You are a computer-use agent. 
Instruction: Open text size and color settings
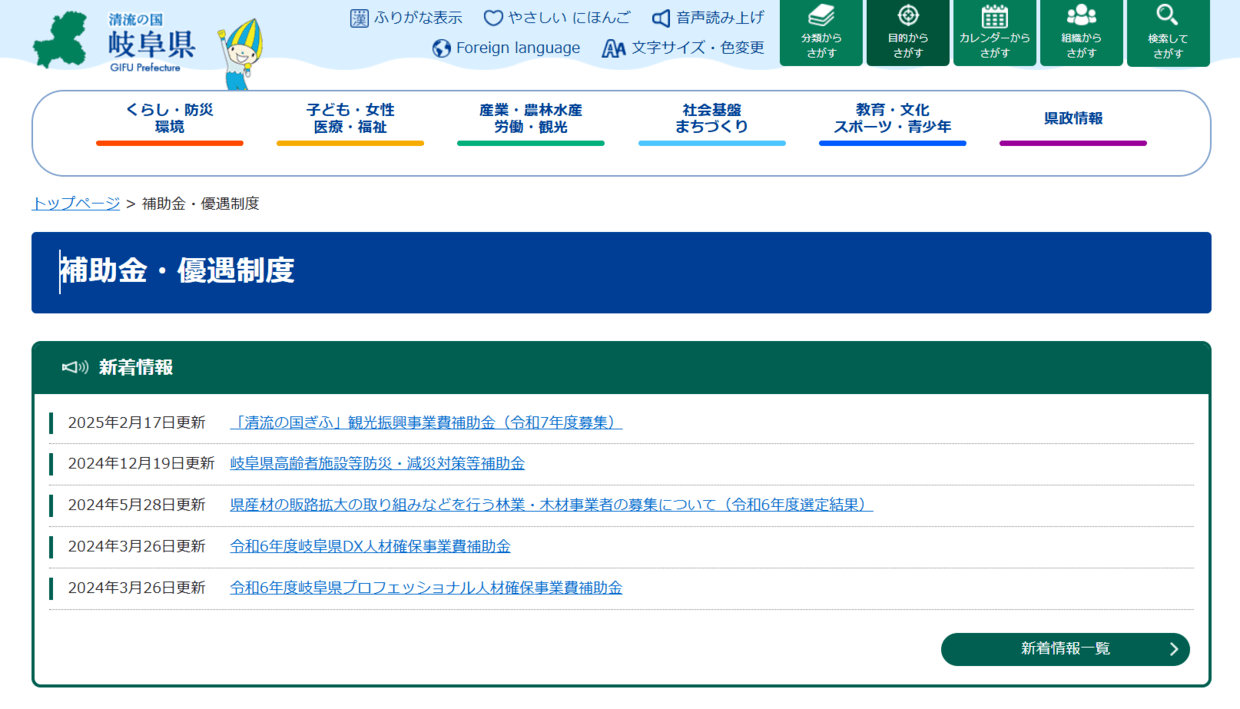pyautogui.click(x=683, y=48)
